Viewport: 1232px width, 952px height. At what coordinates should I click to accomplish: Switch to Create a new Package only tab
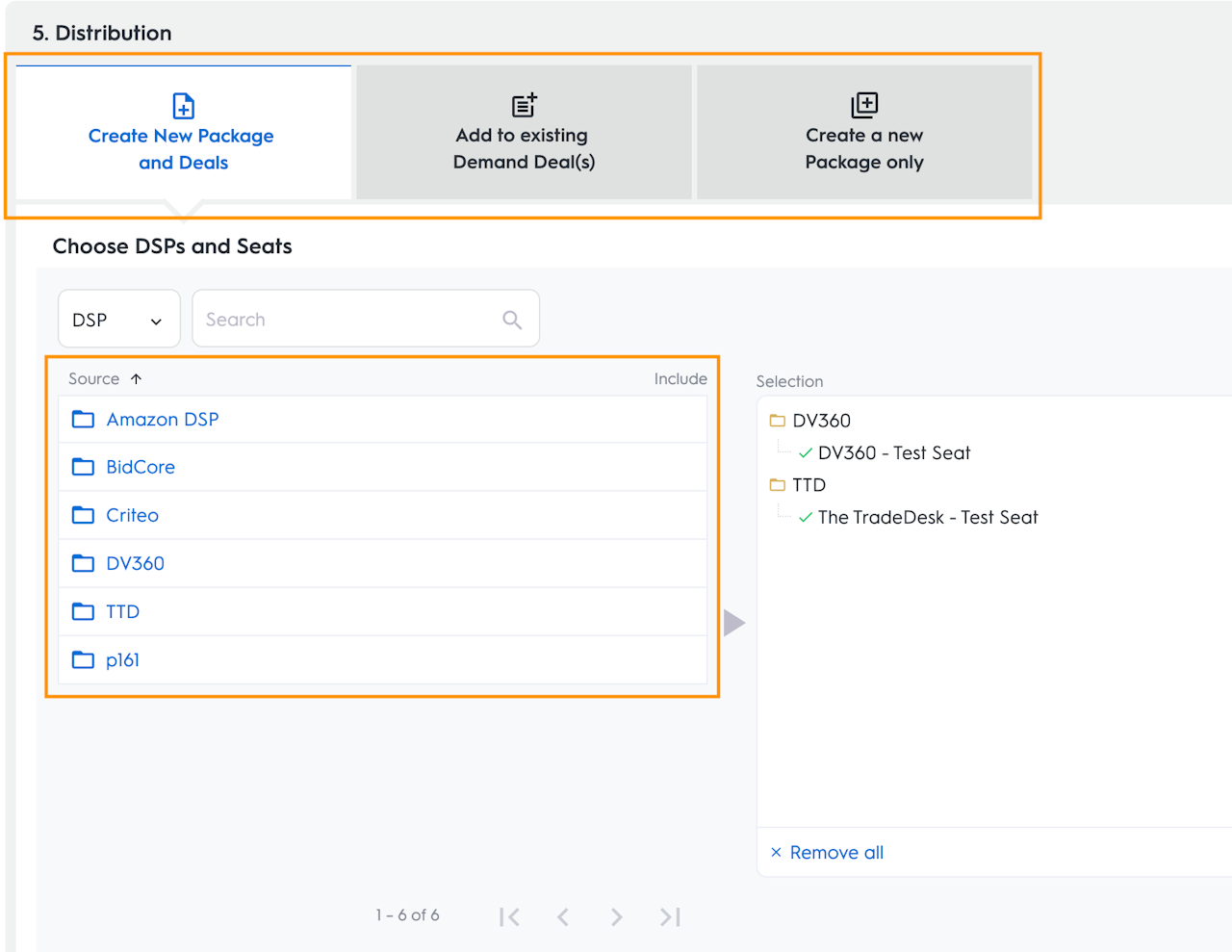(x=864, y=133)
